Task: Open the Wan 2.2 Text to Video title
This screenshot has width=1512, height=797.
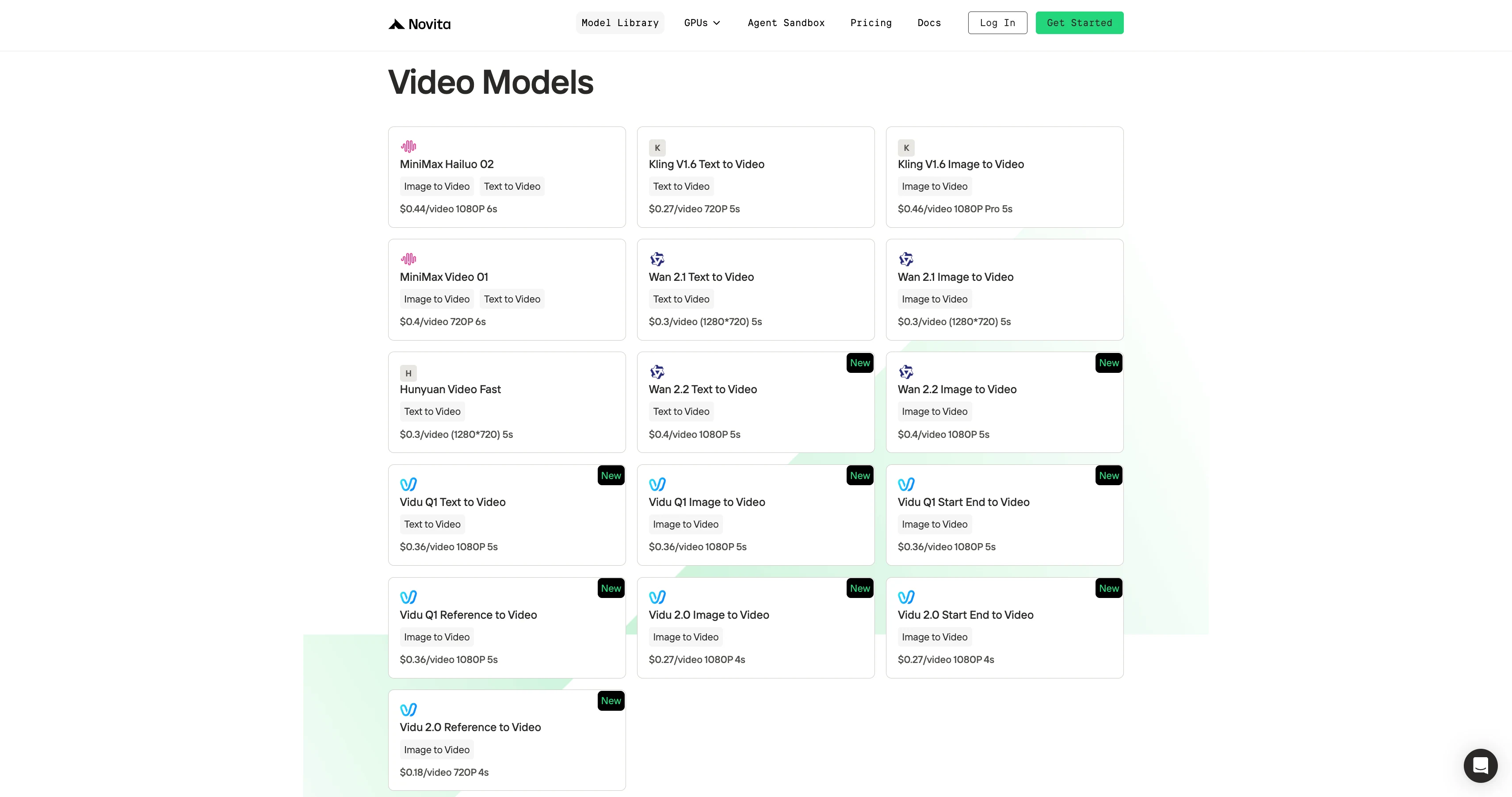Action: [703, 389]
